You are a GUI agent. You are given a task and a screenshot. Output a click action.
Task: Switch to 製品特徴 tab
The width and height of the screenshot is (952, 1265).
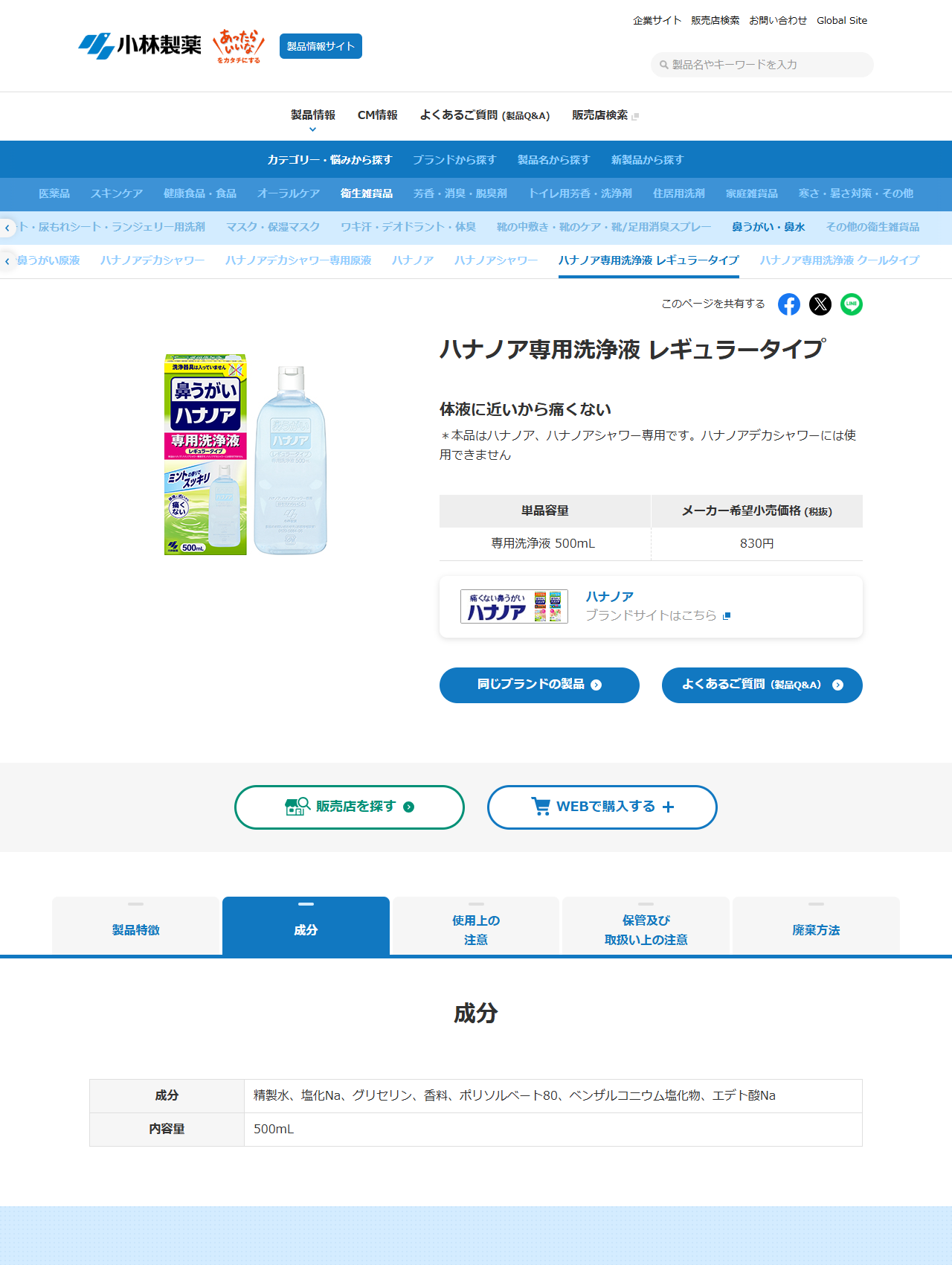[136, 926]
